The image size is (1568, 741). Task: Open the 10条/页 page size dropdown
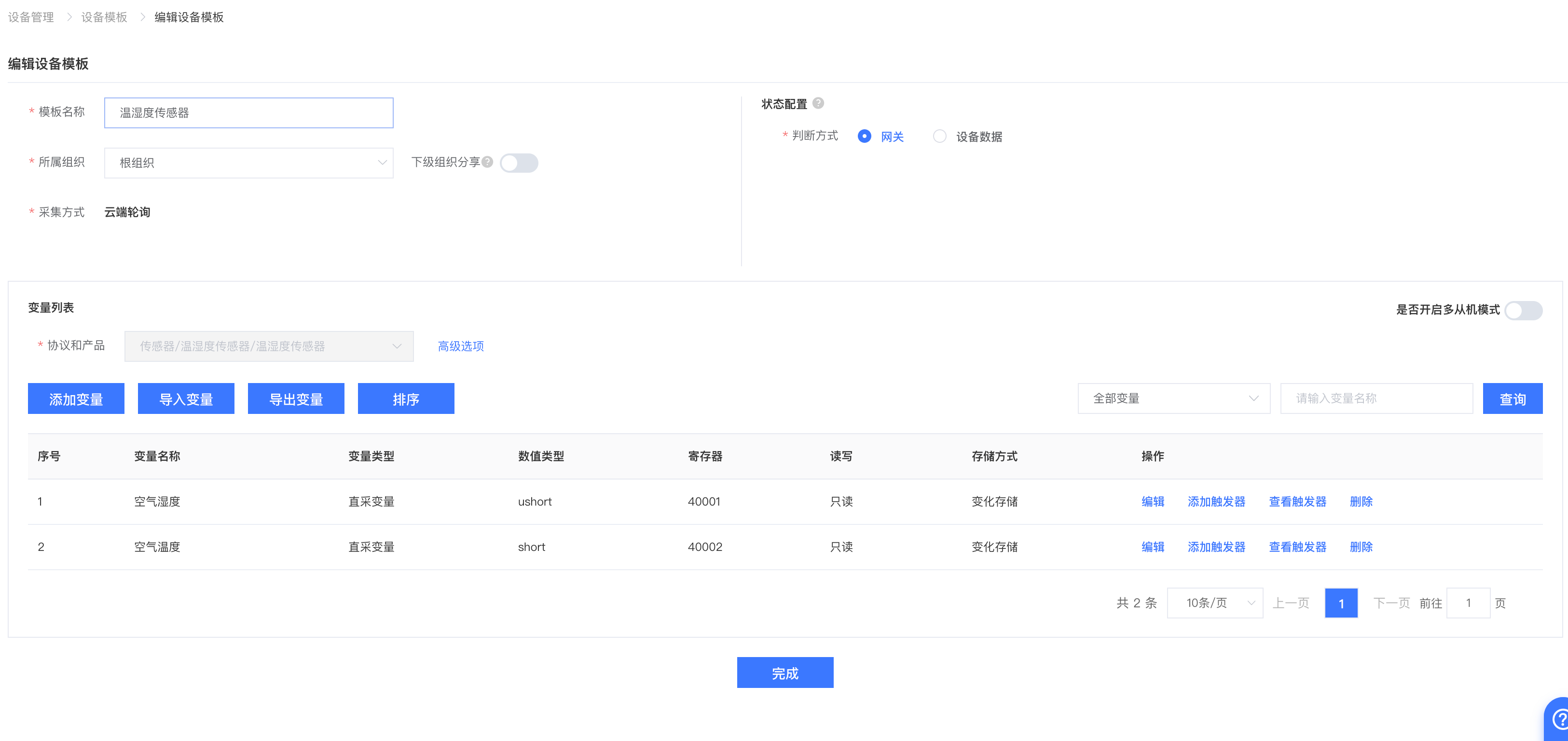tap(1214, 603)
